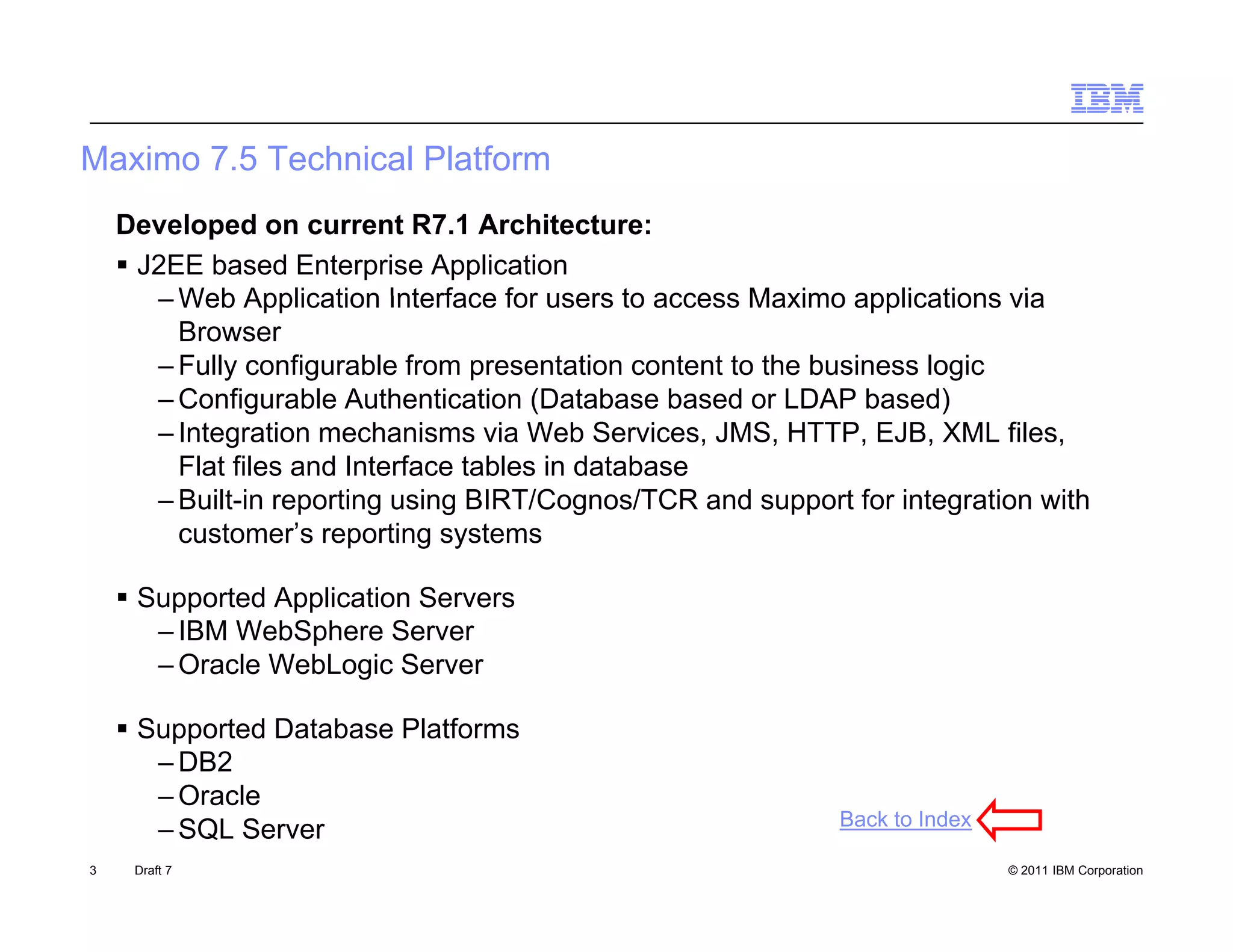Click the 'SQL Server' item
The image size is (1233, 952).
(251, 830)
